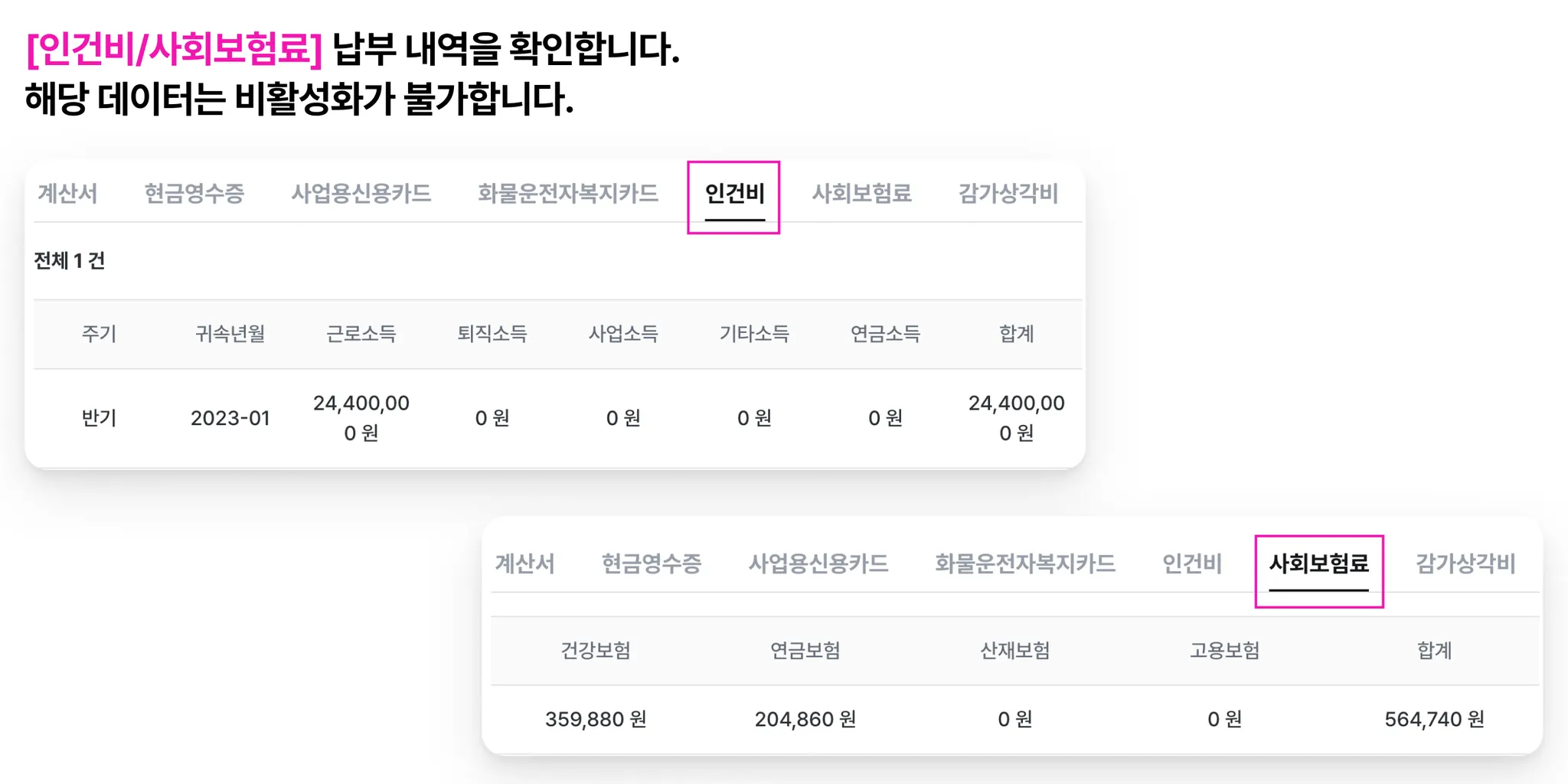Select 사업용신용카드 tab in the upper panel
The height and width of the screenshot is (784, 1568).
(361, 193)
